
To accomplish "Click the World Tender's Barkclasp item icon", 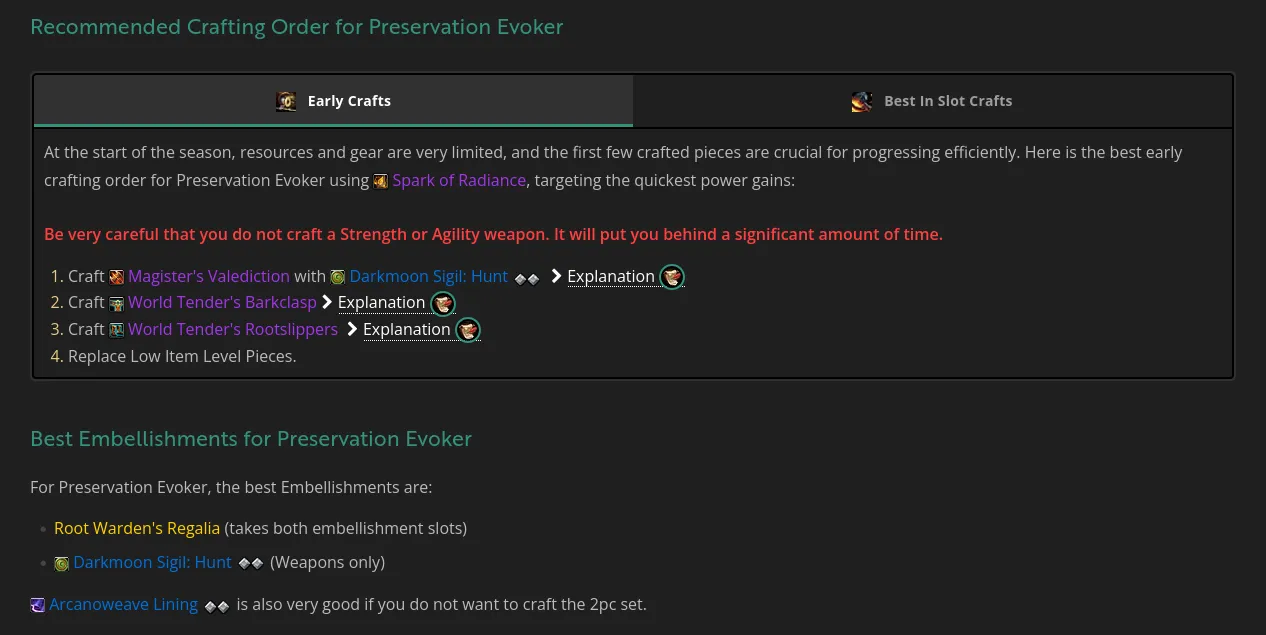I will 116,303.
